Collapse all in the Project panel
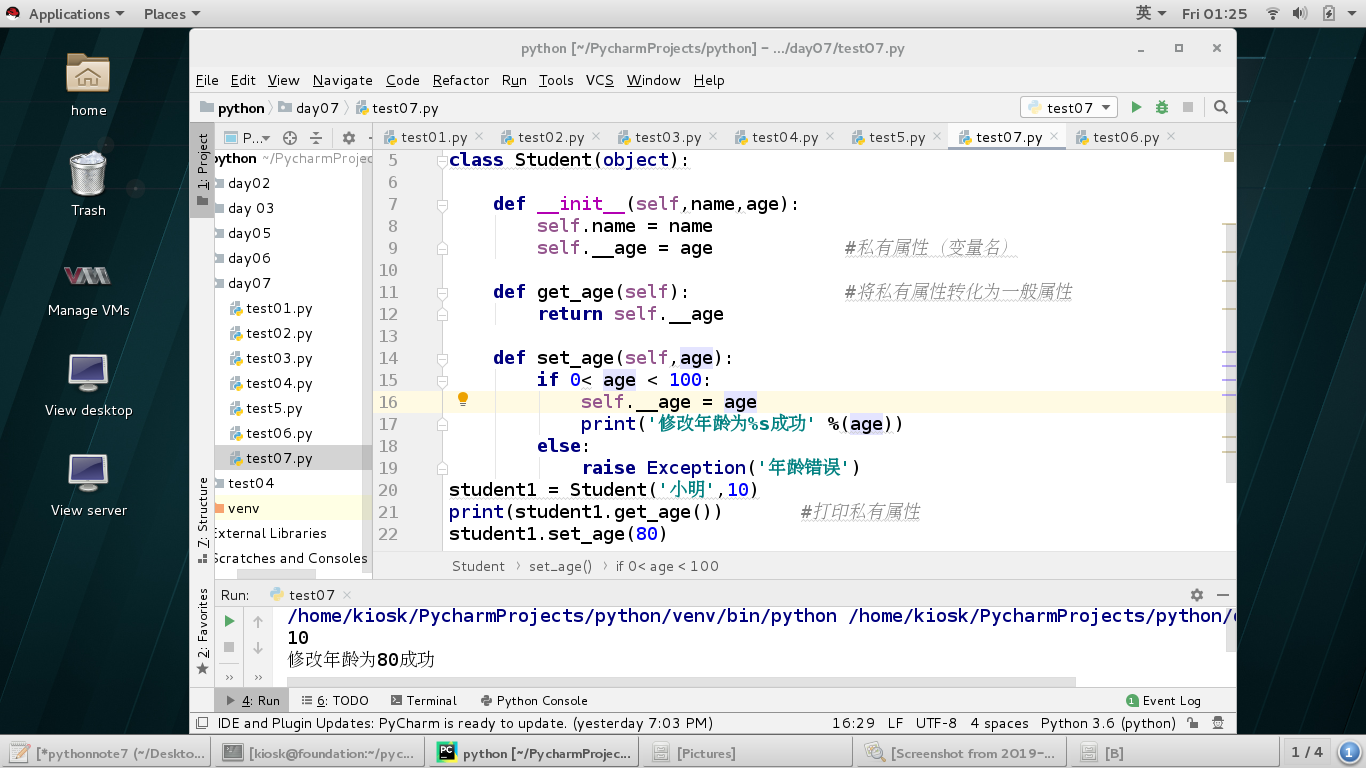1366x768 pixels. (x=316, y=138)
